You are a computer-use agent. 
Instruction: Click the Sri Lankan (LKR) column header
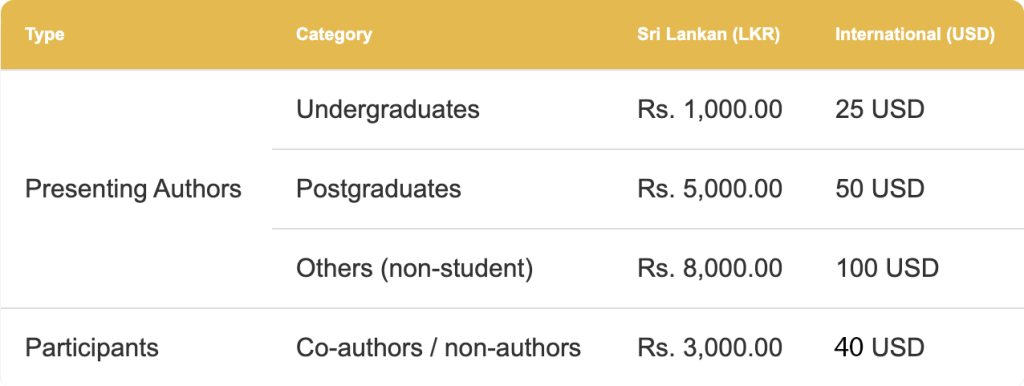tap(709, 35)
